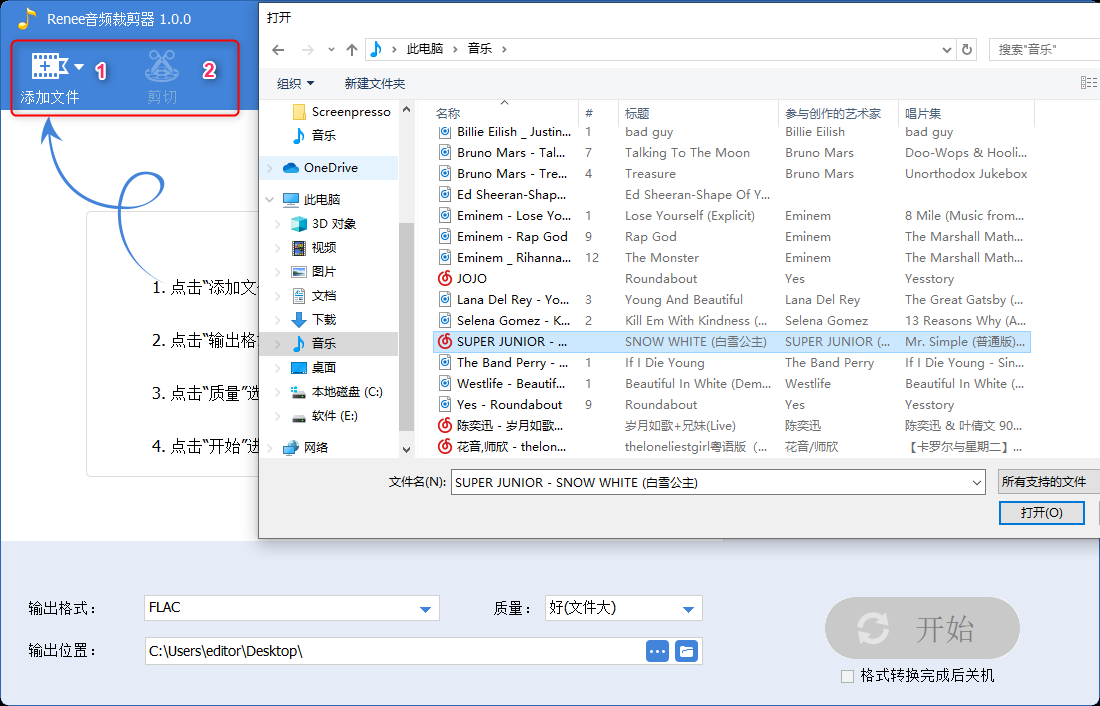Image resolution: width=1100 pixels, height=706 pixels.
Task: Click the tree scrollbar down arrow
Action: click(x=406, y=450)
